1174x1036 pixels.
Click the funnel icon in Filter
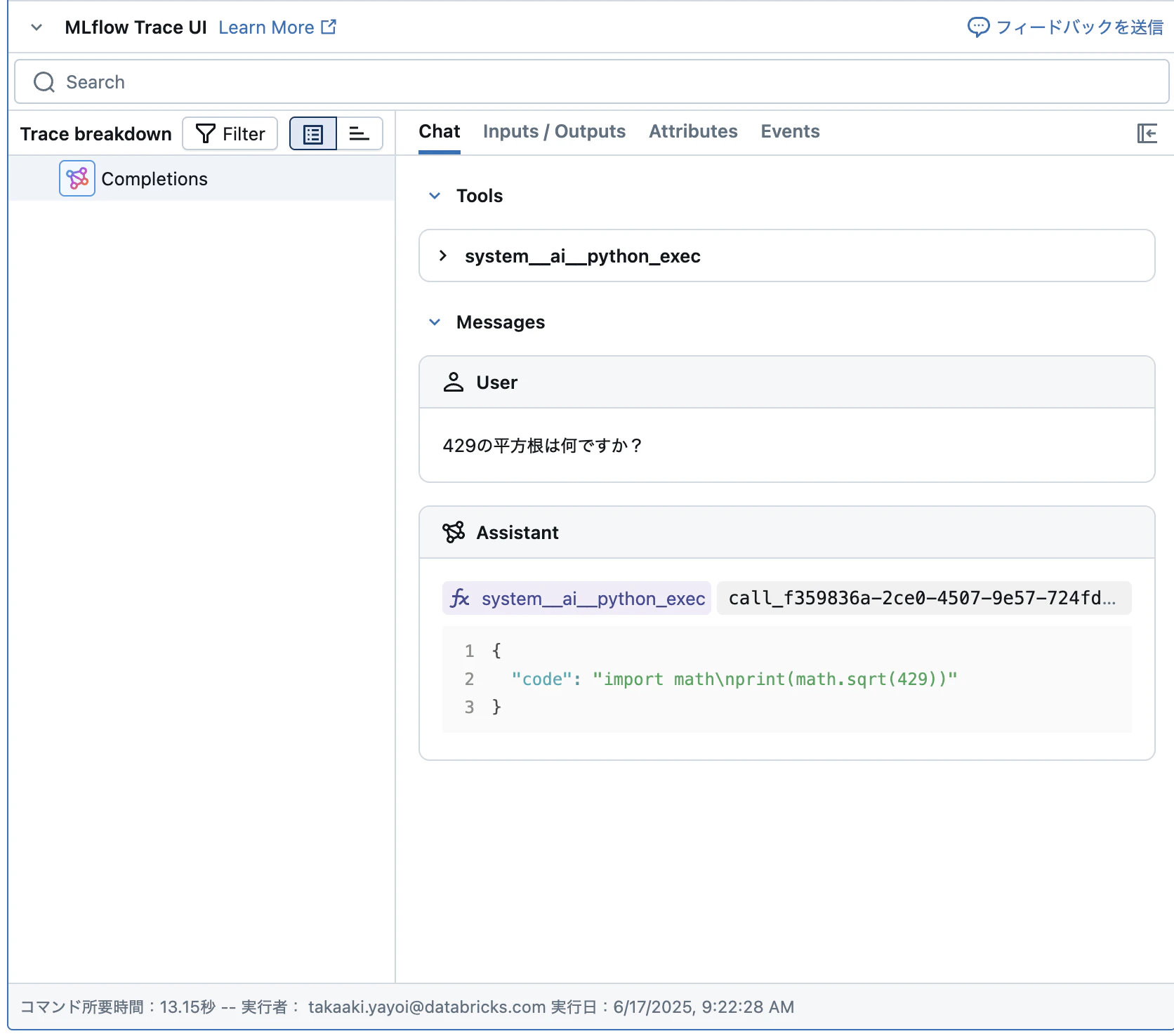coord(205,133)
